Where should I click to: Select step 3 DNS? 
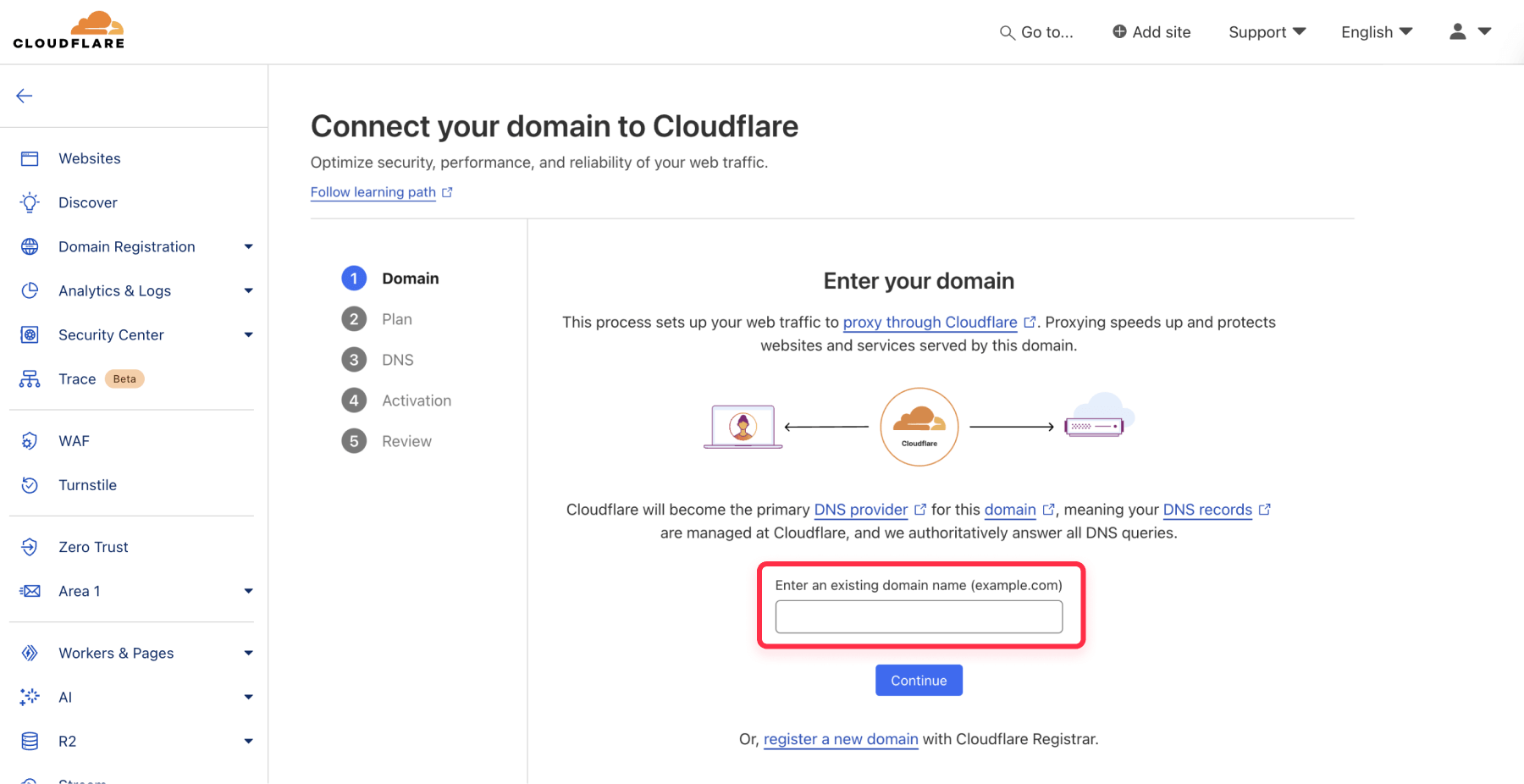[378, 360]
